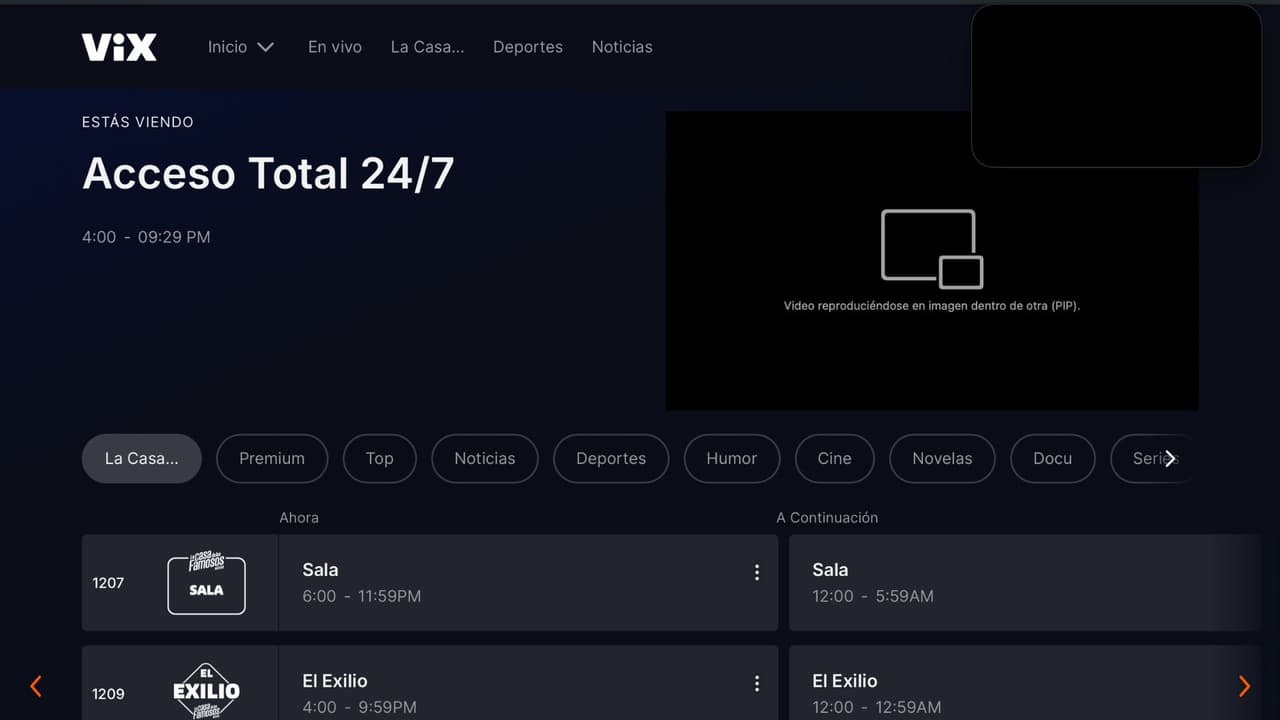Go to next page with orange right arrow

[1244, 686]
